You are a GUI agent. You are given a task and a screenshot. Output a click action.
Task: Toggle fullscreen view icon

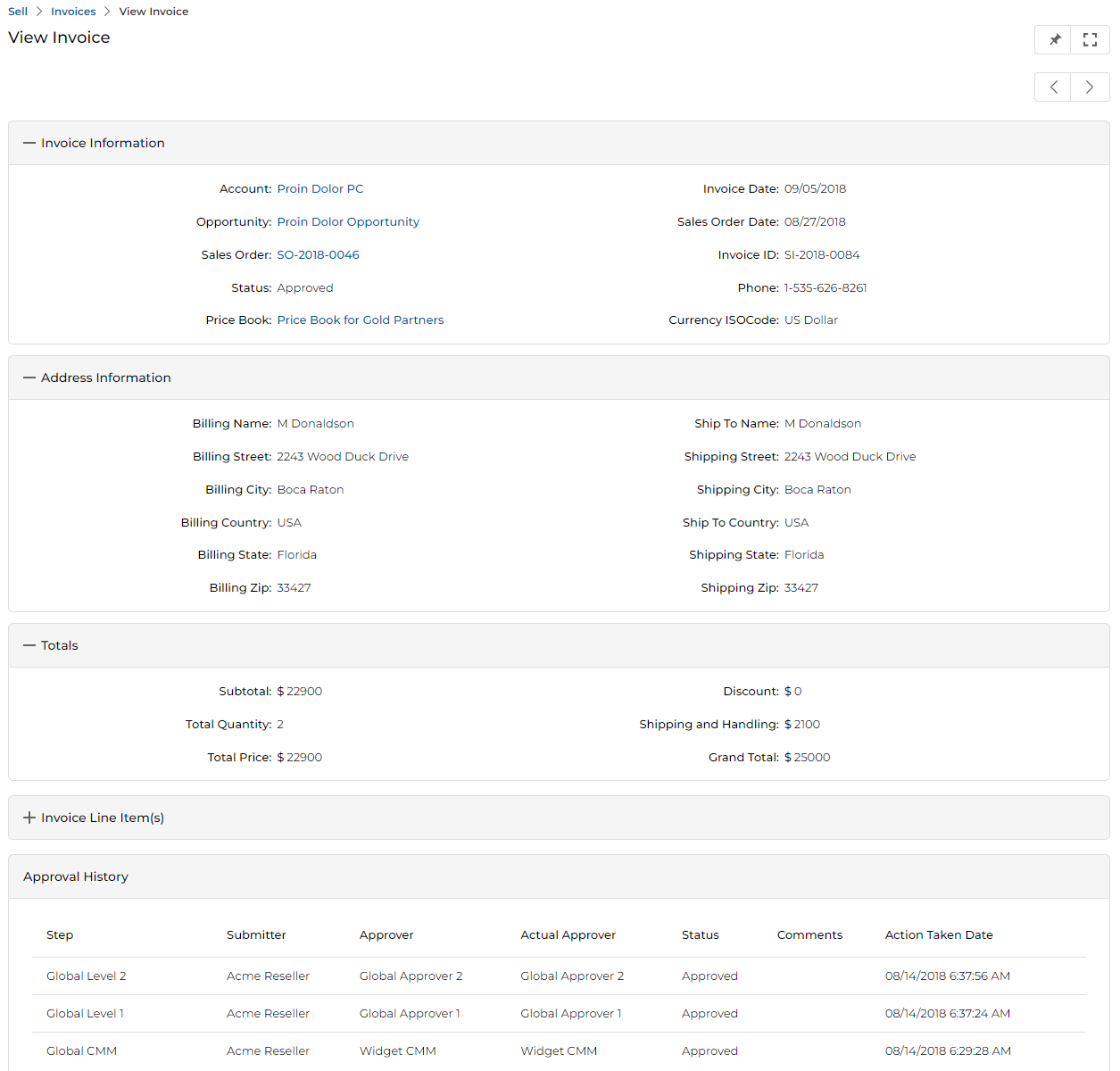pos(1090,39)
